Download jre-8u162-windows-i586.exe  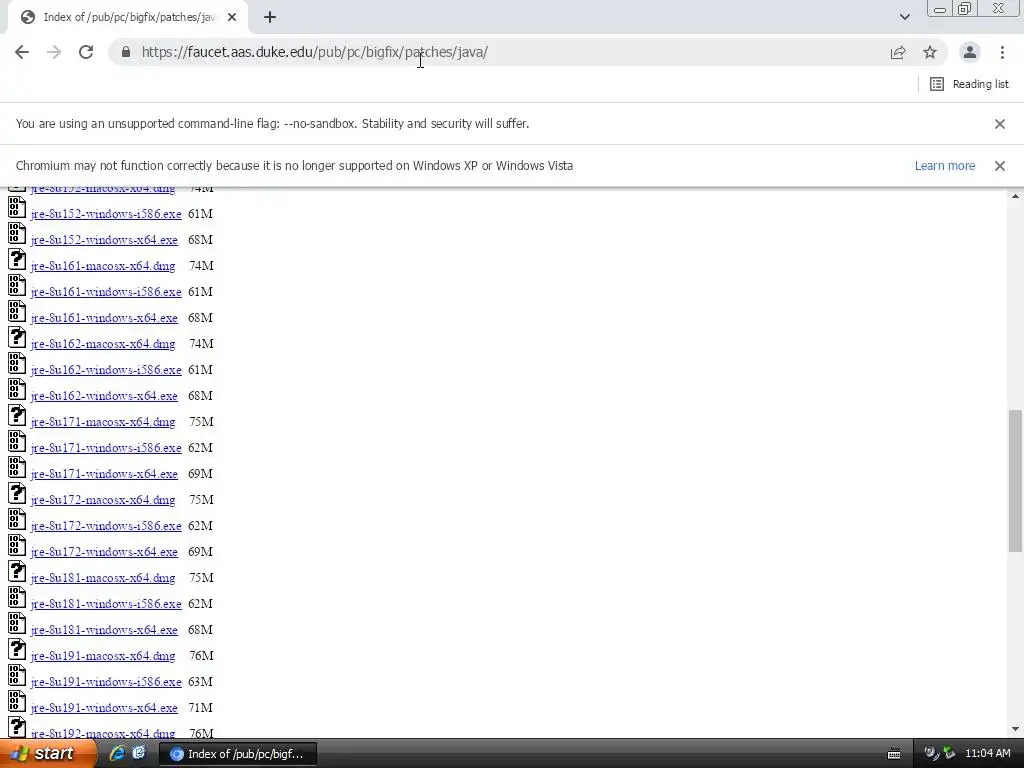[x=106, y=370]
